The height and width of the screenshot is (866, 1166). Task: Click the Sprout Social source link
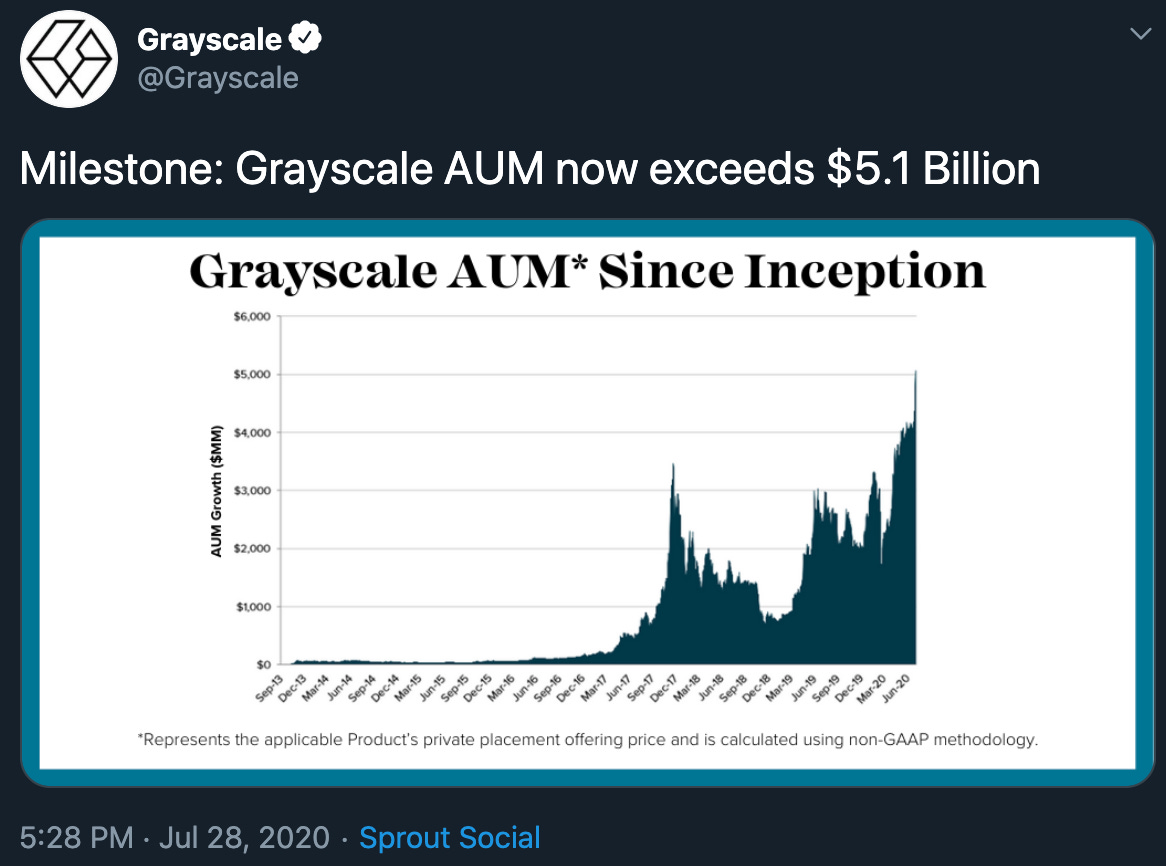(x=450, y=838)
